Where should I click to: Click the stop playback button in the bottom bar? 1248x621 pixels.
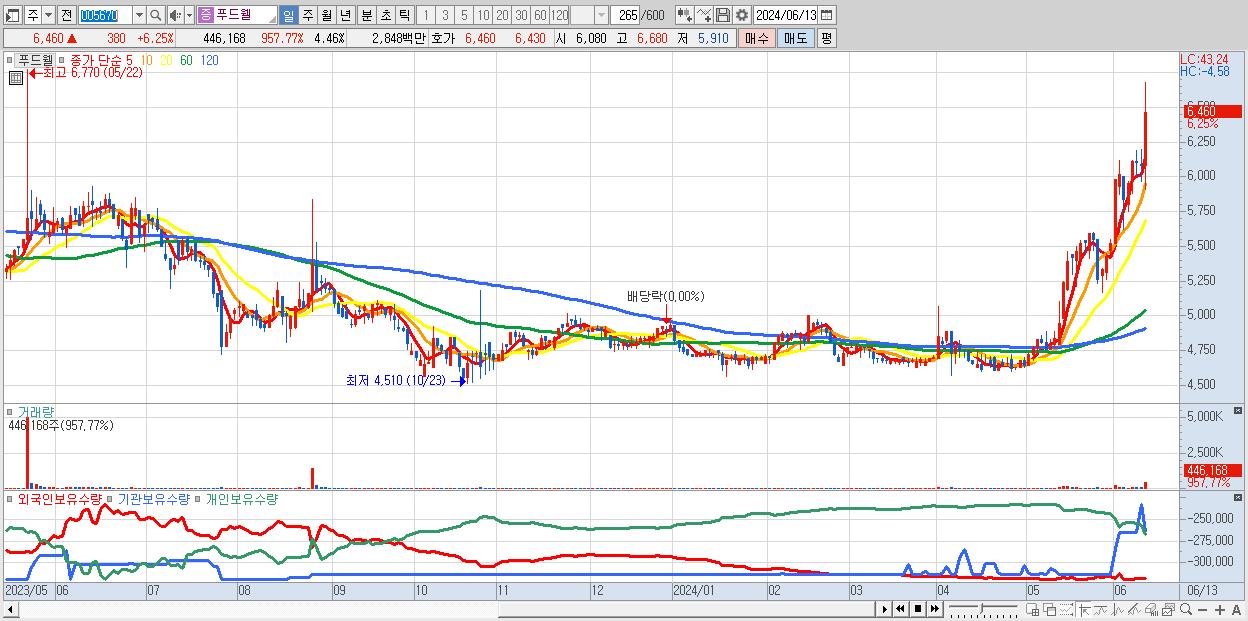tap(918, 609)
